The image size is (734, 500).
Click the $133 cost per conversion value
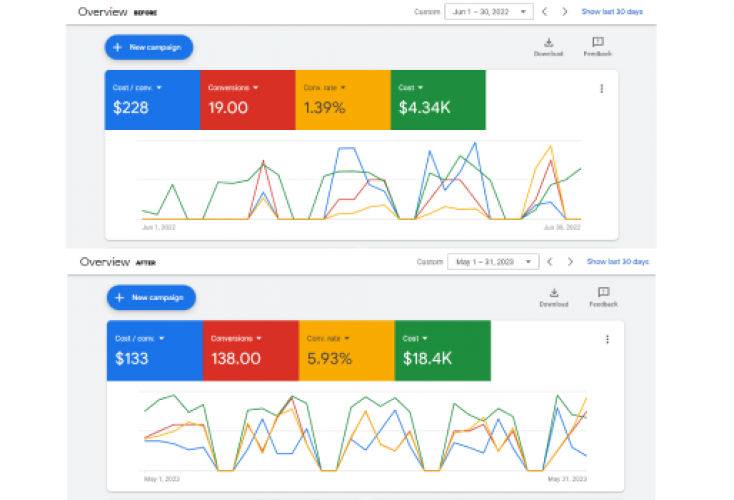point(132,359)
